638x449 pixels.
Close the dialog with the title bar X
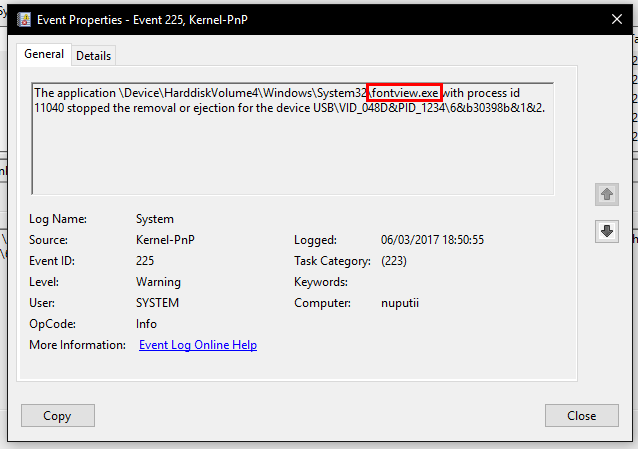(x=614, y=18)
